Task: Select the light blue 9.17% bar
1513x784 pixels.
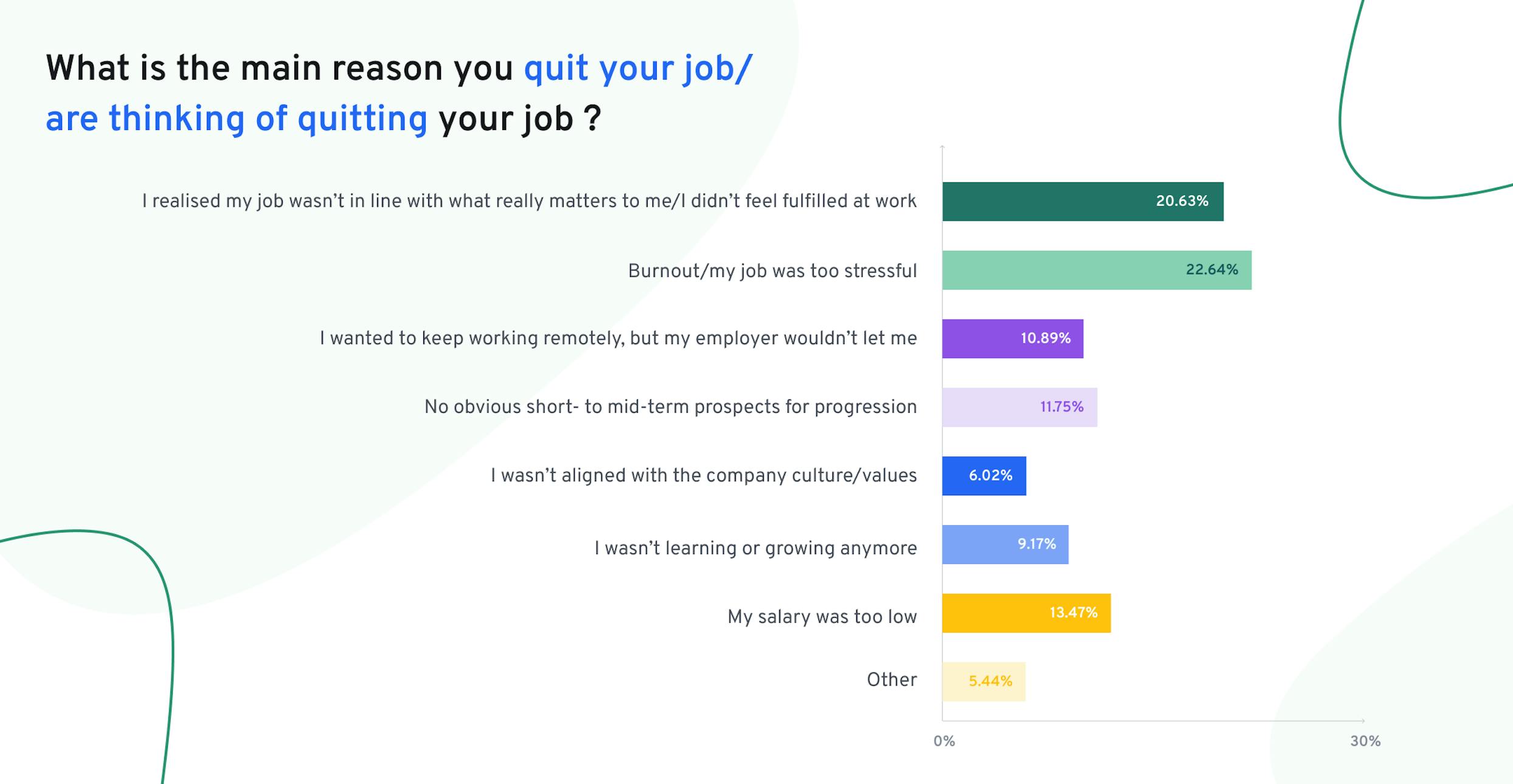Action: coord(1005,545)
